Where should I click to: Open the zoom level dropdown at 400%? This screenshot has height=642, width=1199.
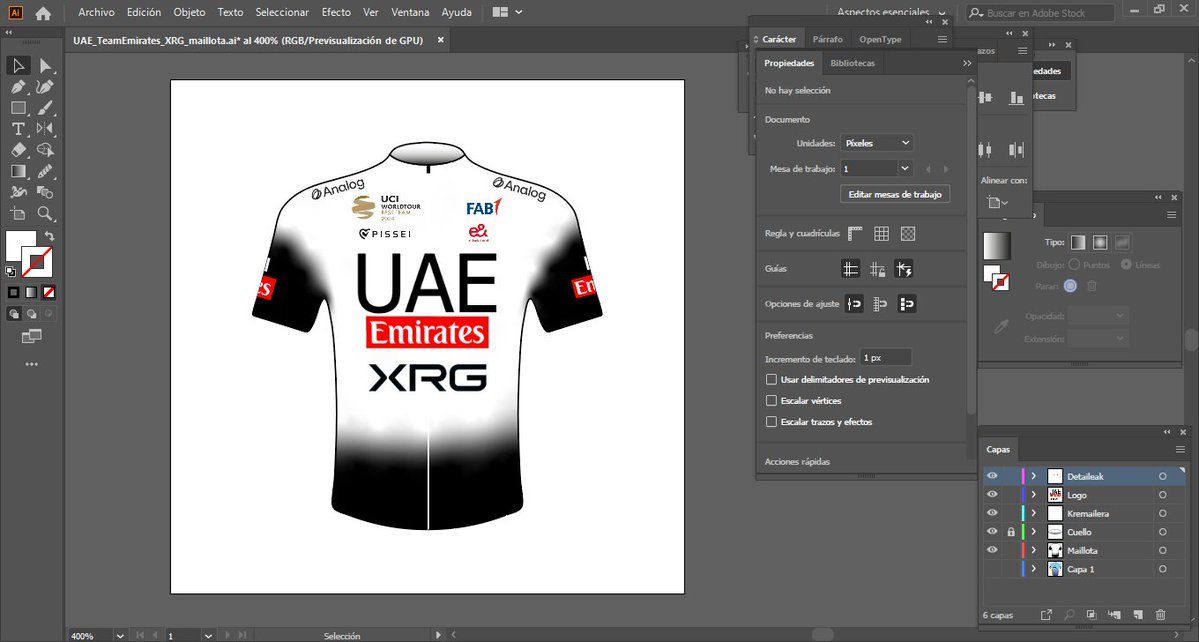click(120, 636)
